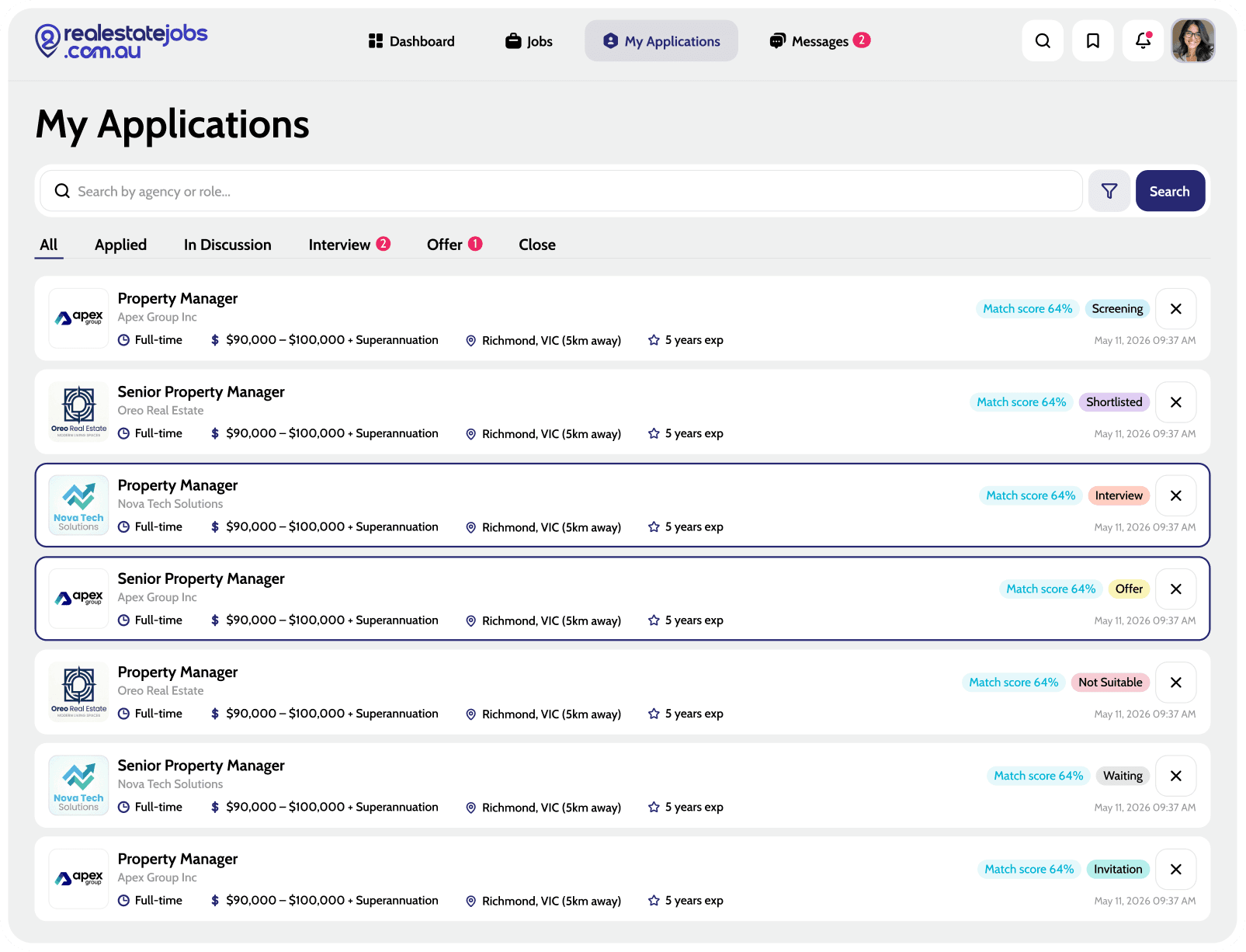The width and height of the screenshot is (1246, 952).
Task: Open the filter funnel button
Action: (x=1109, y=191)
